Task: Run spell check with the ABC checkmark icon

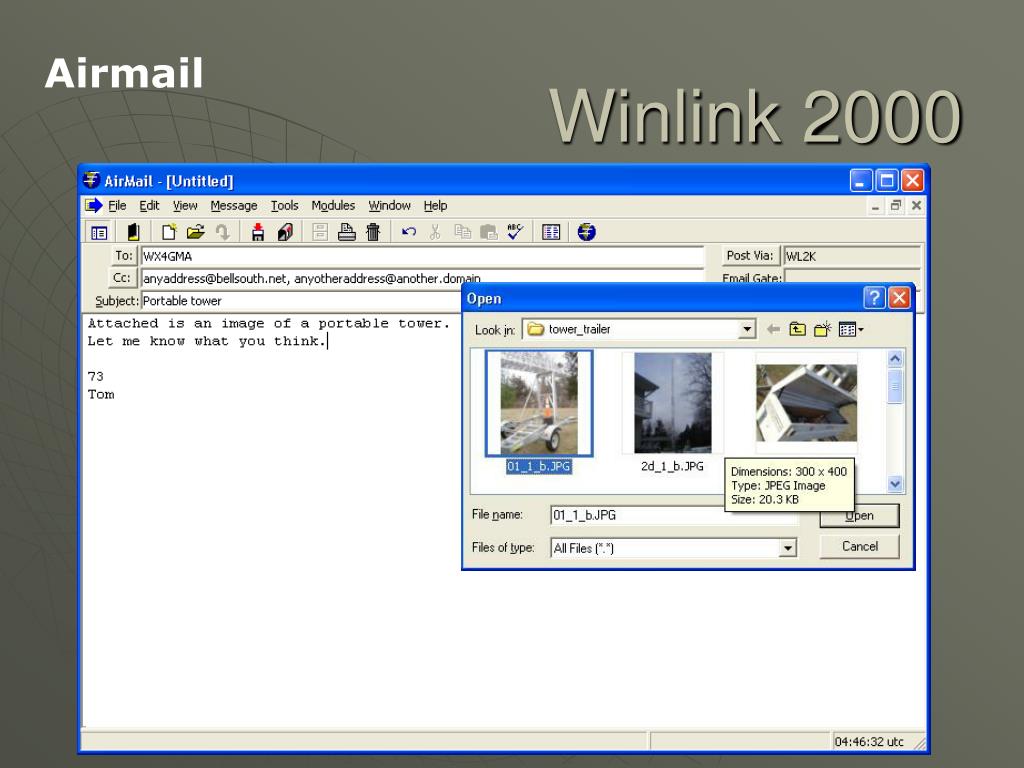Action: (x=515, y=232)
